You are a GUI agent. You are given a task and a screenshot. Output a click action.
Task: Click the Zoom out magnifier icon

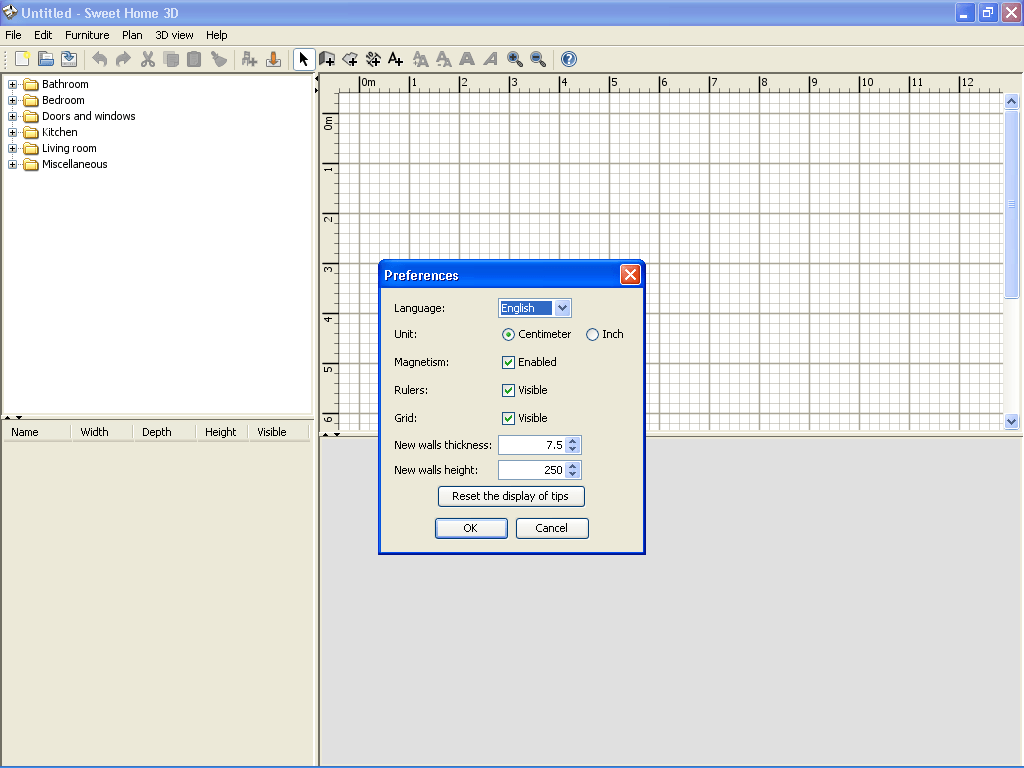coord(538,59)
